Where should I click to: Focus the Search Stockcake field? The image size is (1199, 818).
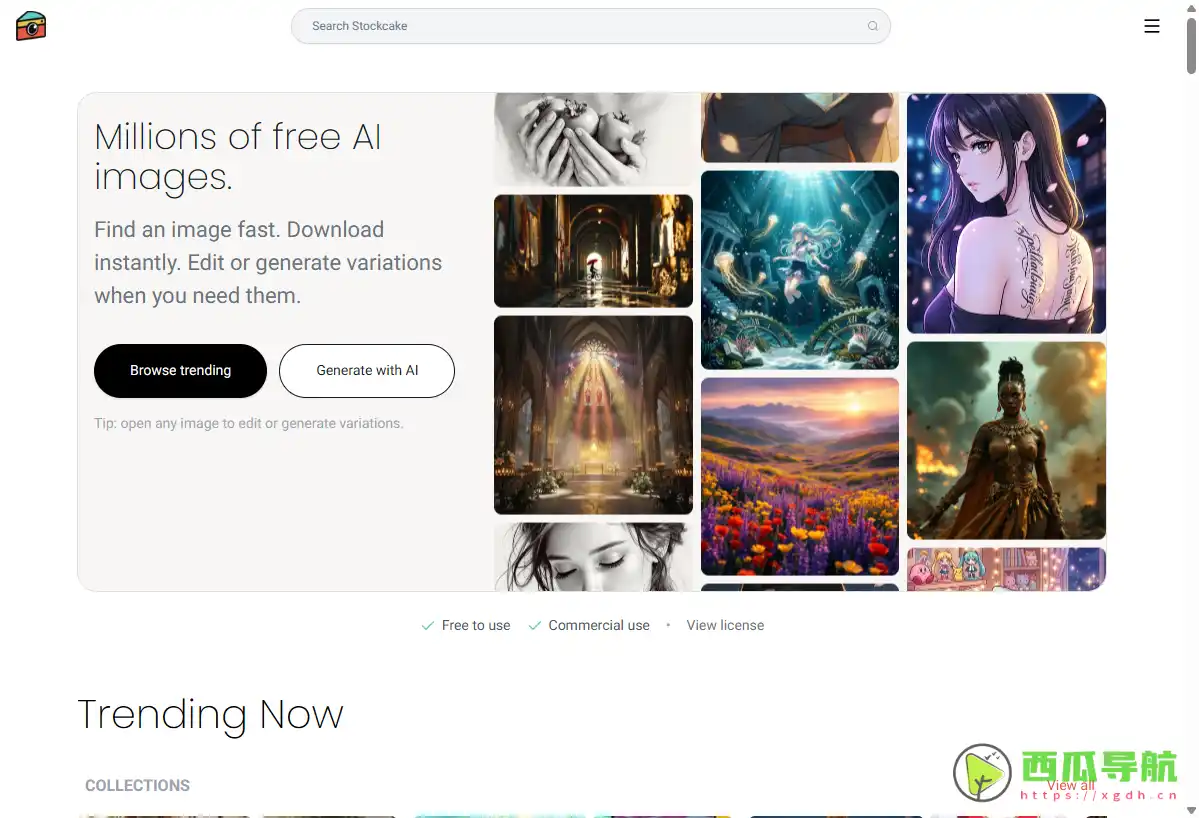[590, 26]
